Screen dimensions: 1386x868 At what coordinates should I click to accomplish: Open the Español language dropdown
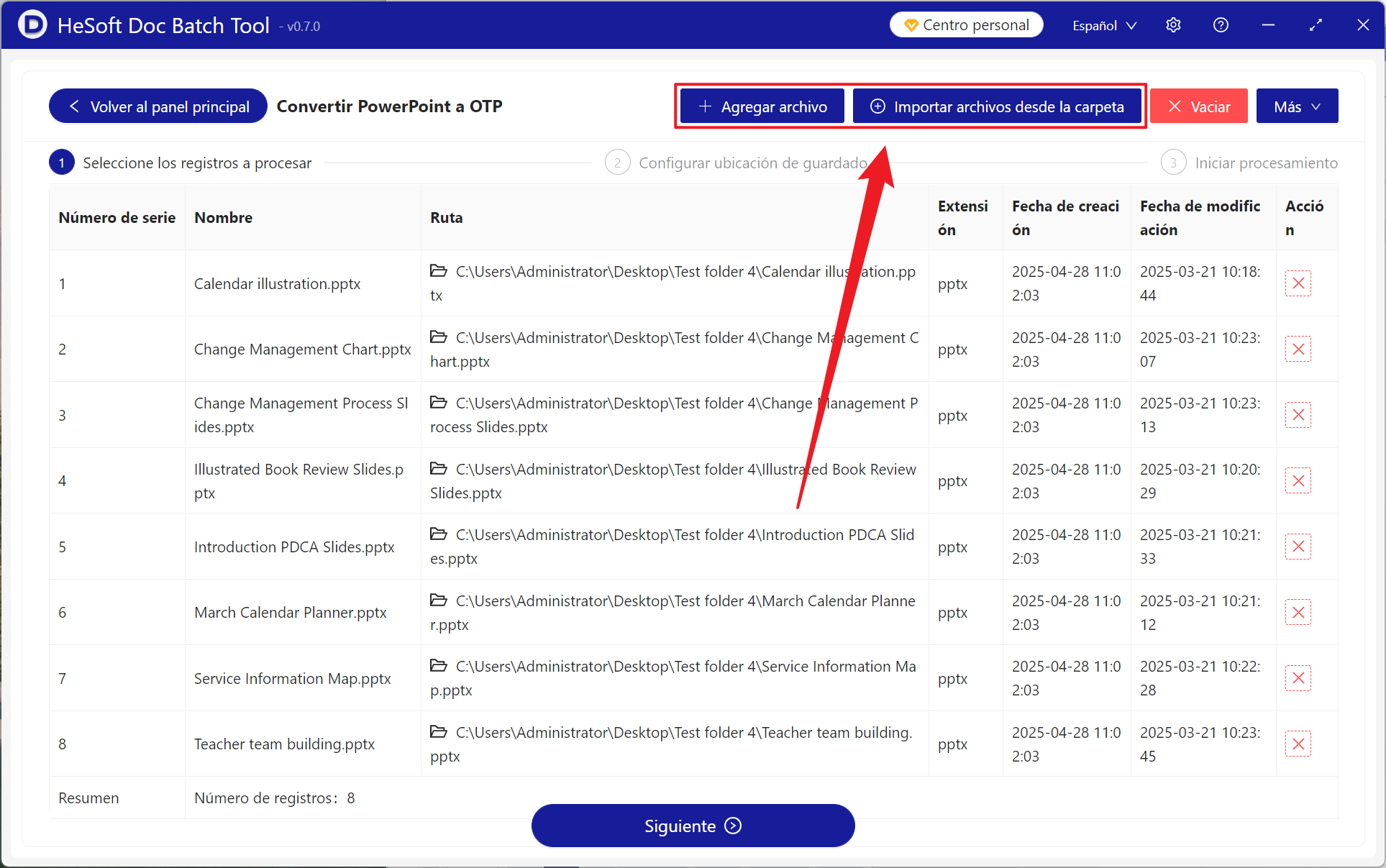point(1104,25)
